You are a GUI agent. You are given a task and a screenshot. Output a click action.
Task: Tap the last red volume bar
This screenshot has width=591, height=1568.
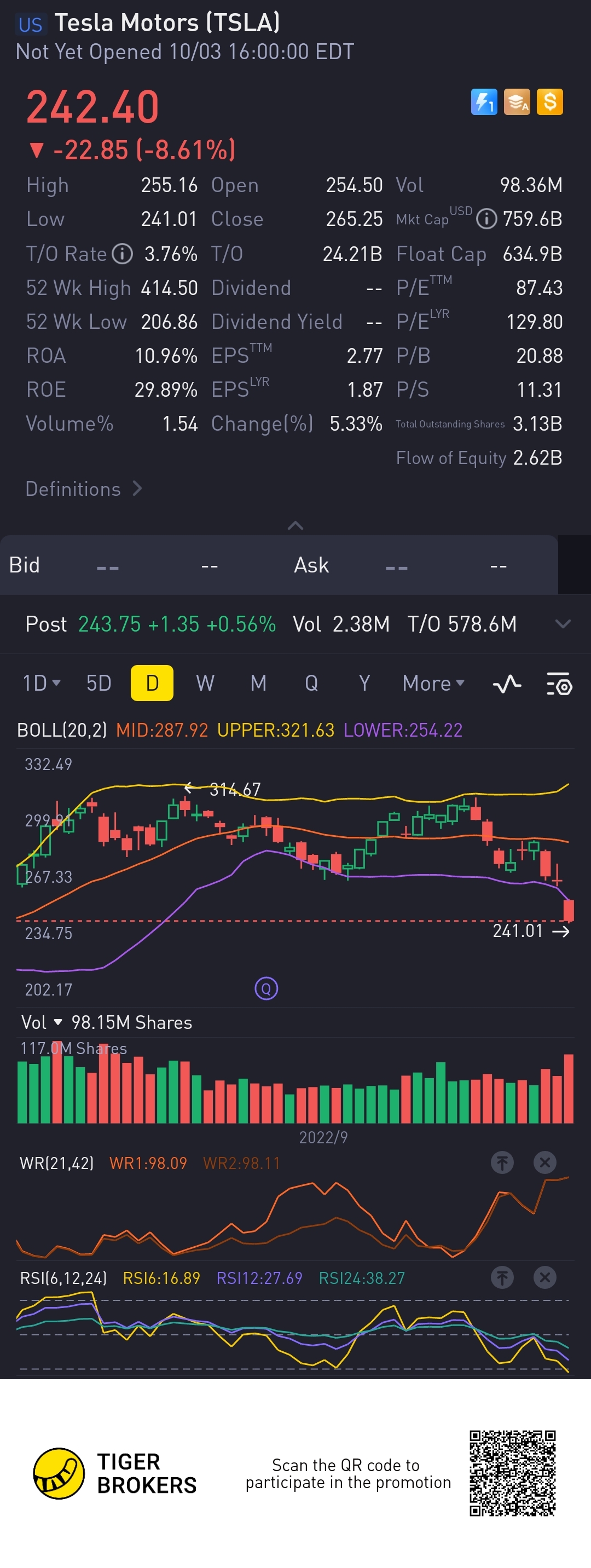pos(569,1089)
